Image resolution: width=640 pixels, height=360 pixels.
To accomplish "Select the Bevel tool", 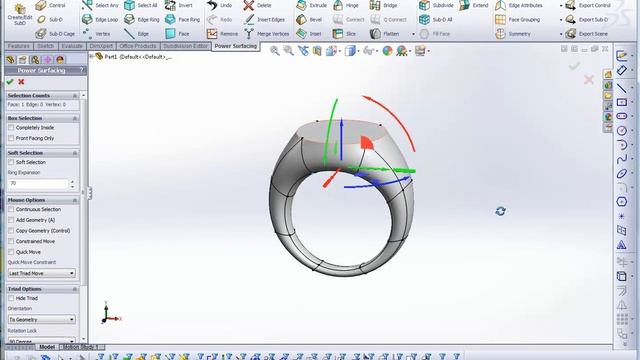I will 309,20.
